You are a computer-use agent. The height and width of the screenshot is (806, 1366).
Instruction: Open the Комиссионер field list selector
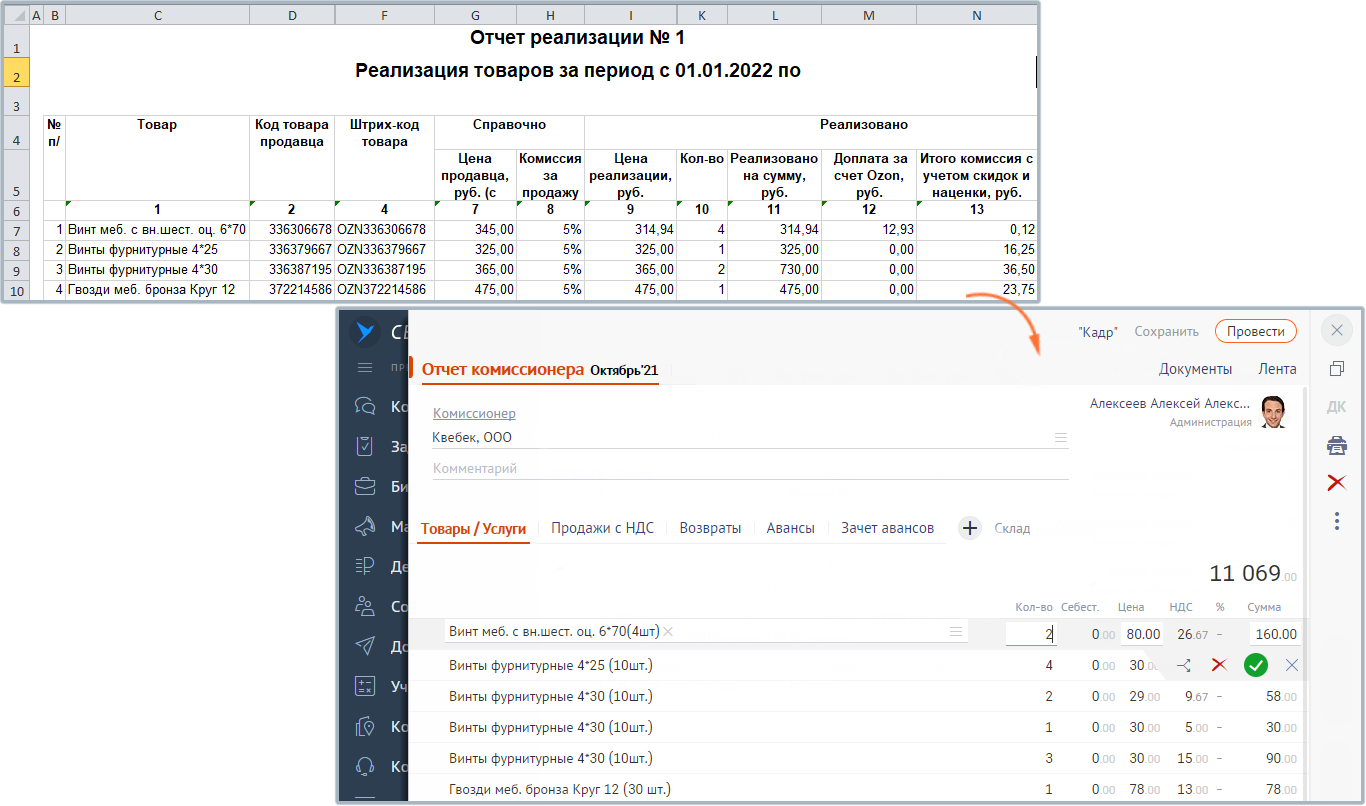1061,438
